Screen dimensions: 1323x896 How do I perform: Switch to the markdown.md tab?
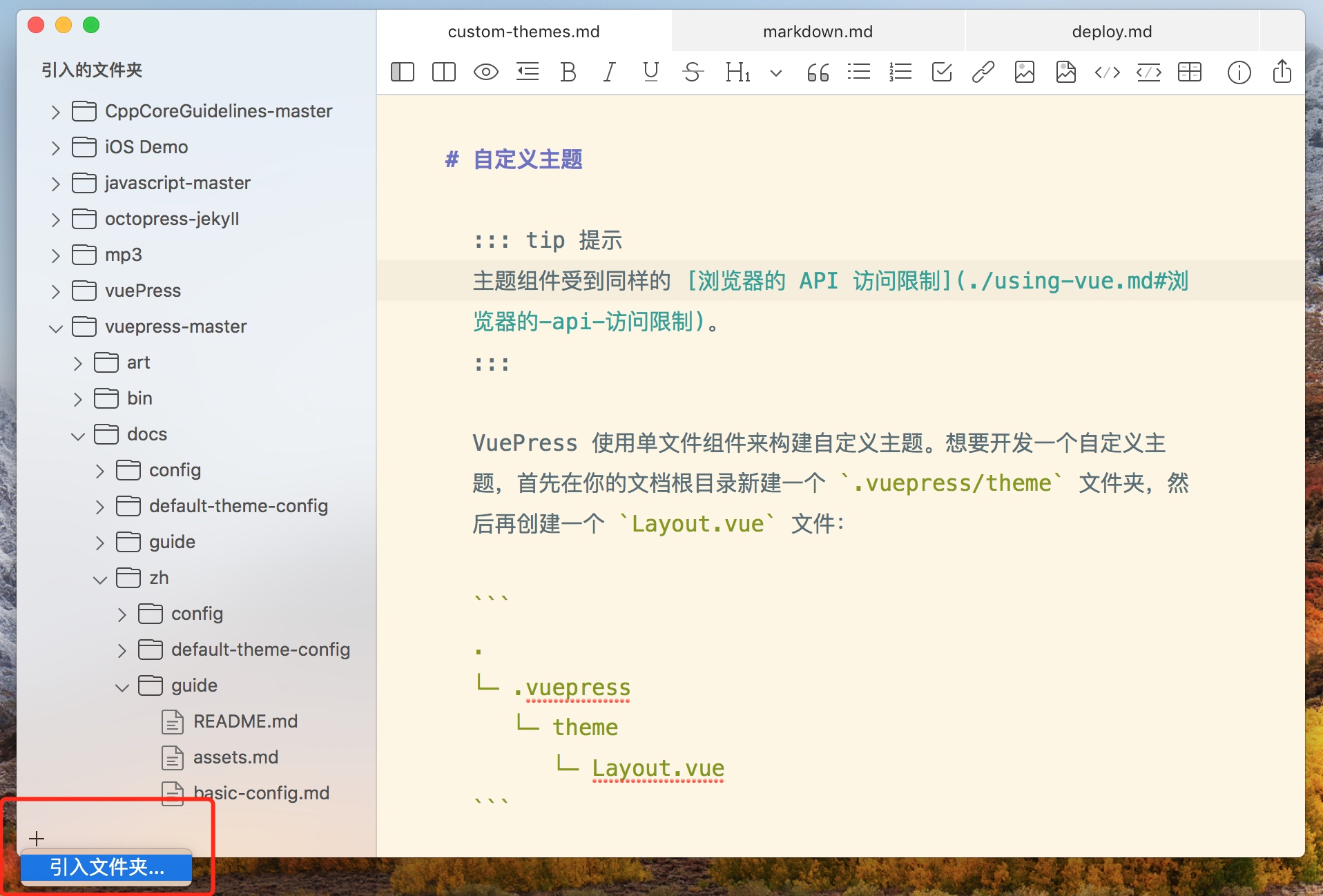[x=818, y=32]
